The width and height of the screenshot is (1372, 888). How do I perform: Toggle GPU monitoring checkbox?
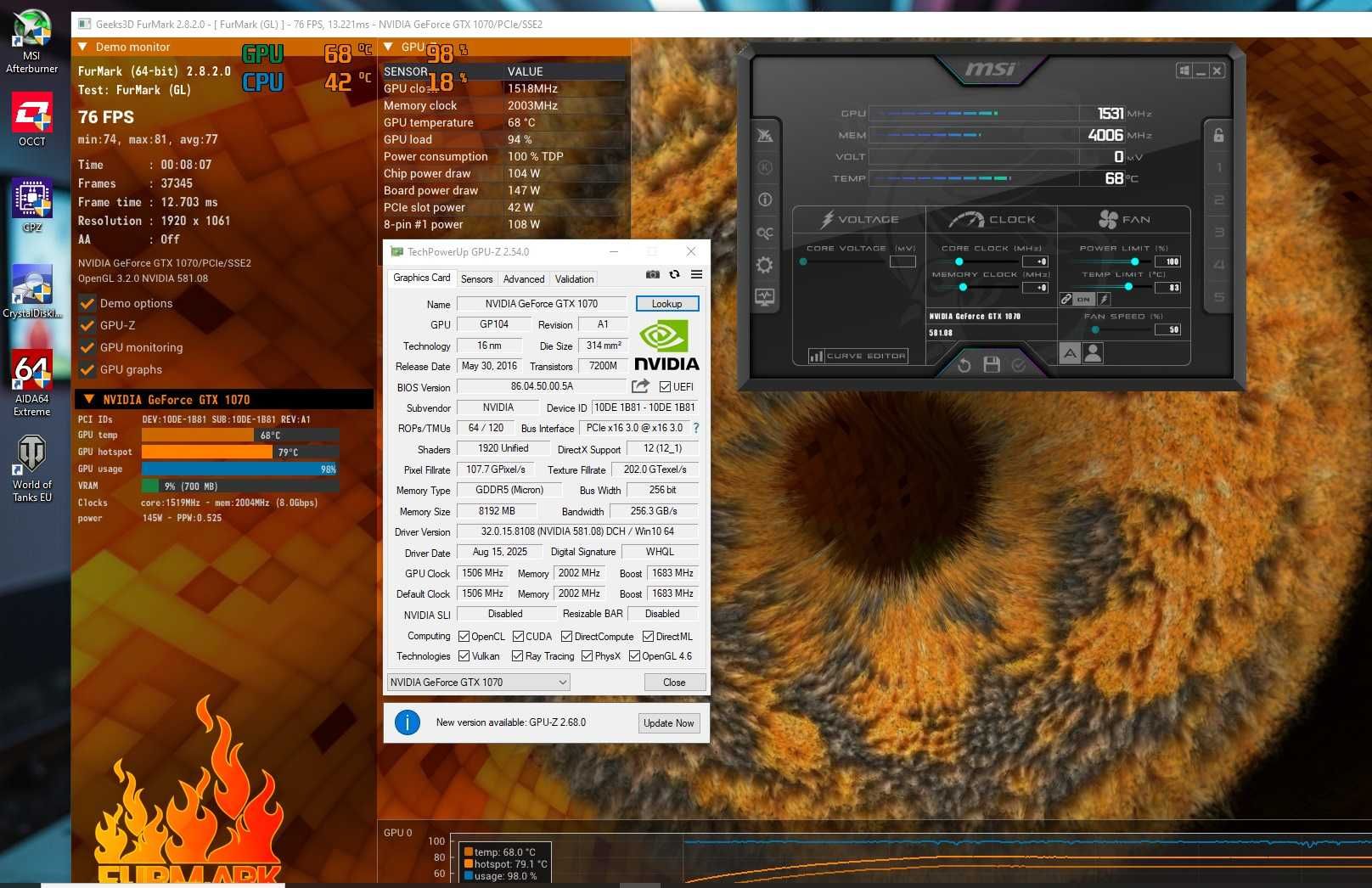(x=87, y=347)
